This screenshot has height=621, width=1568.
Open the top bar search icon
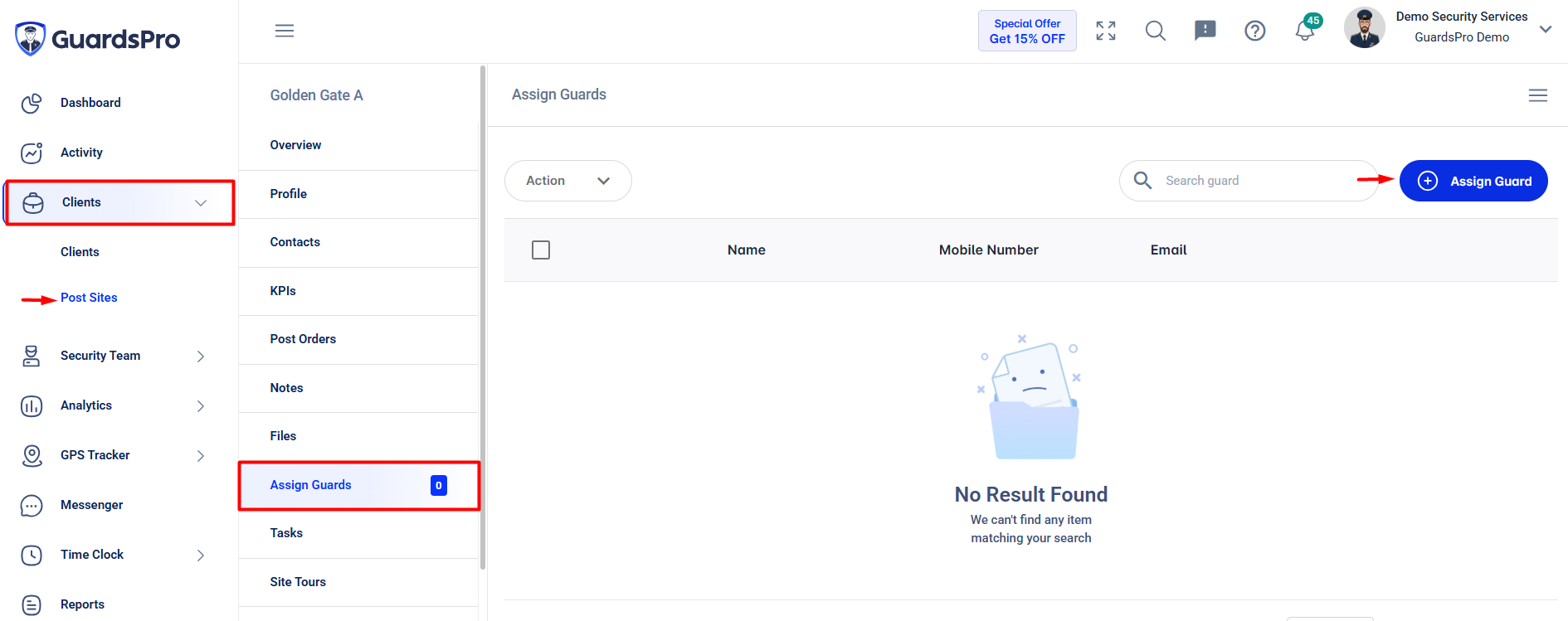click(x=1156, y=31)
